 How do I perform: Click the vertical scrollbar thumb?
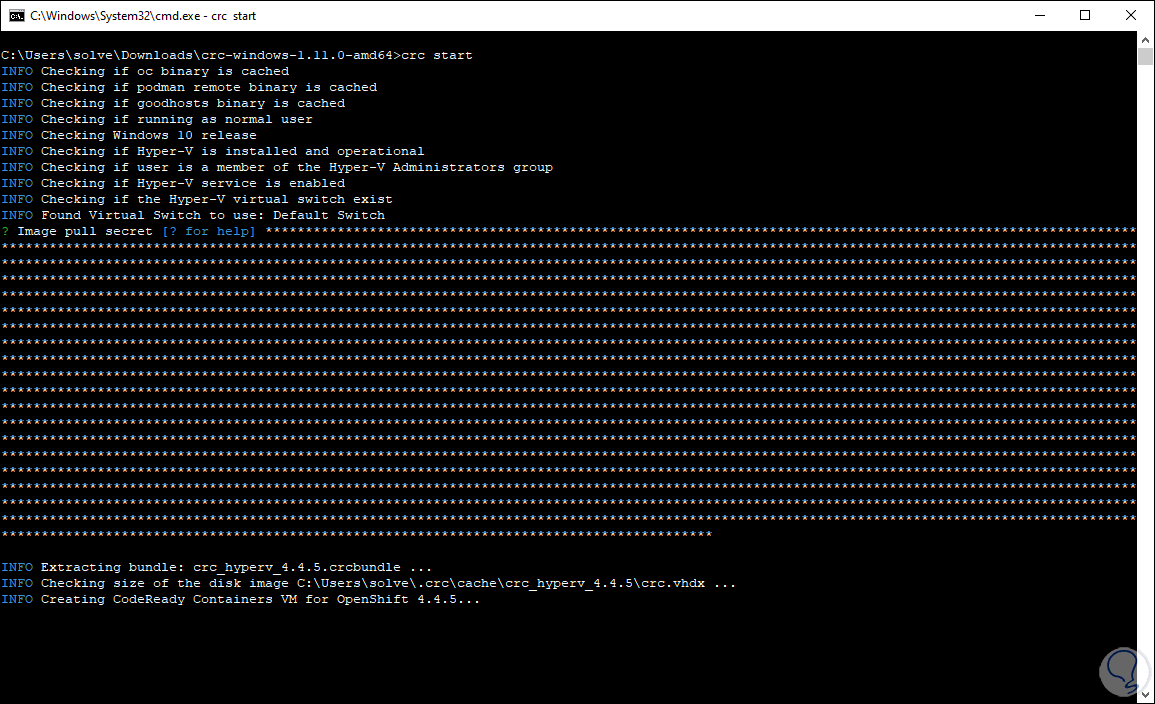point(1145,57)
